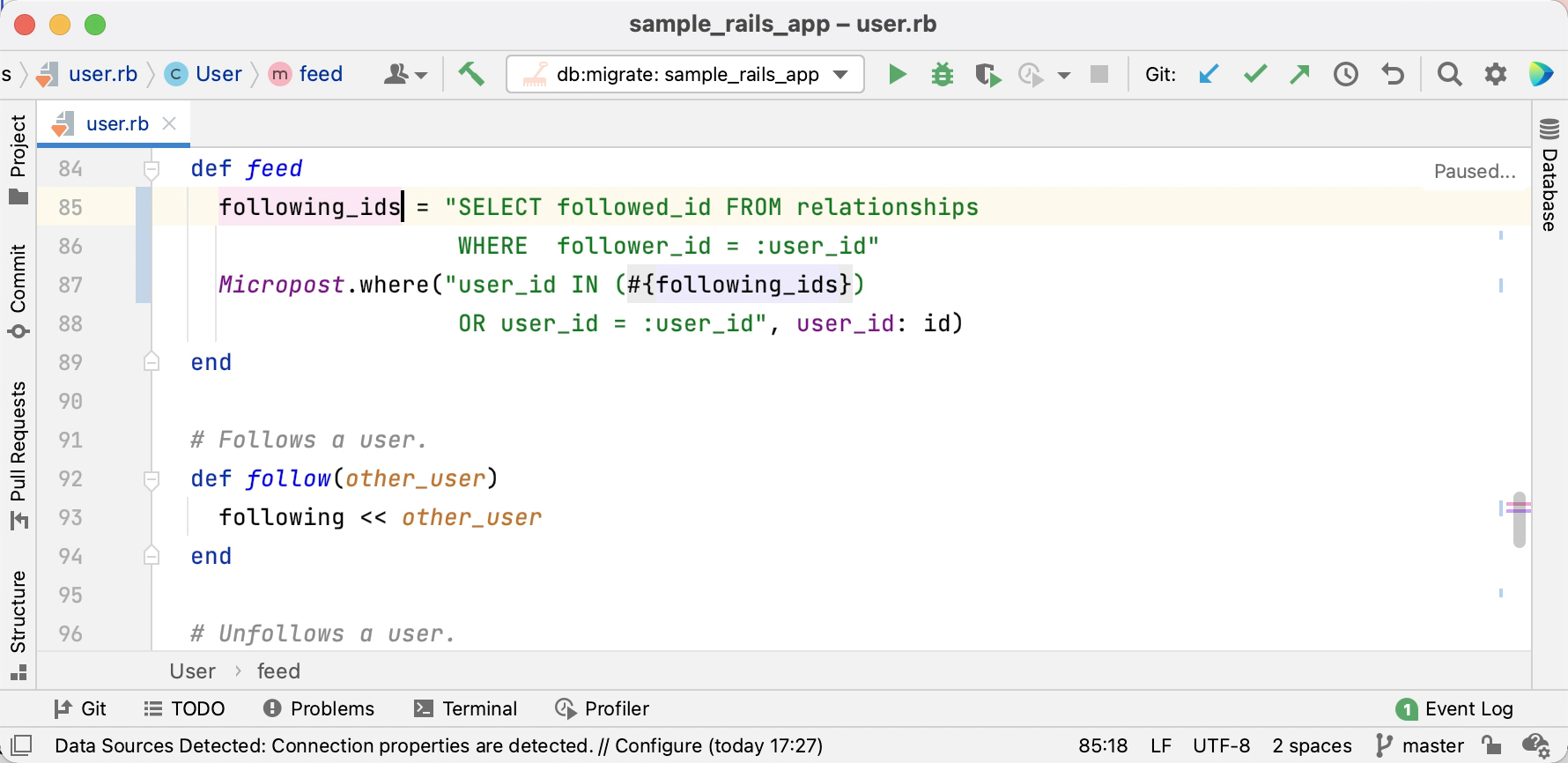The height and width of the screenshot is (763, 1568).
Task: Commit changes with green checkmark icon
Action: [1255, 74]
